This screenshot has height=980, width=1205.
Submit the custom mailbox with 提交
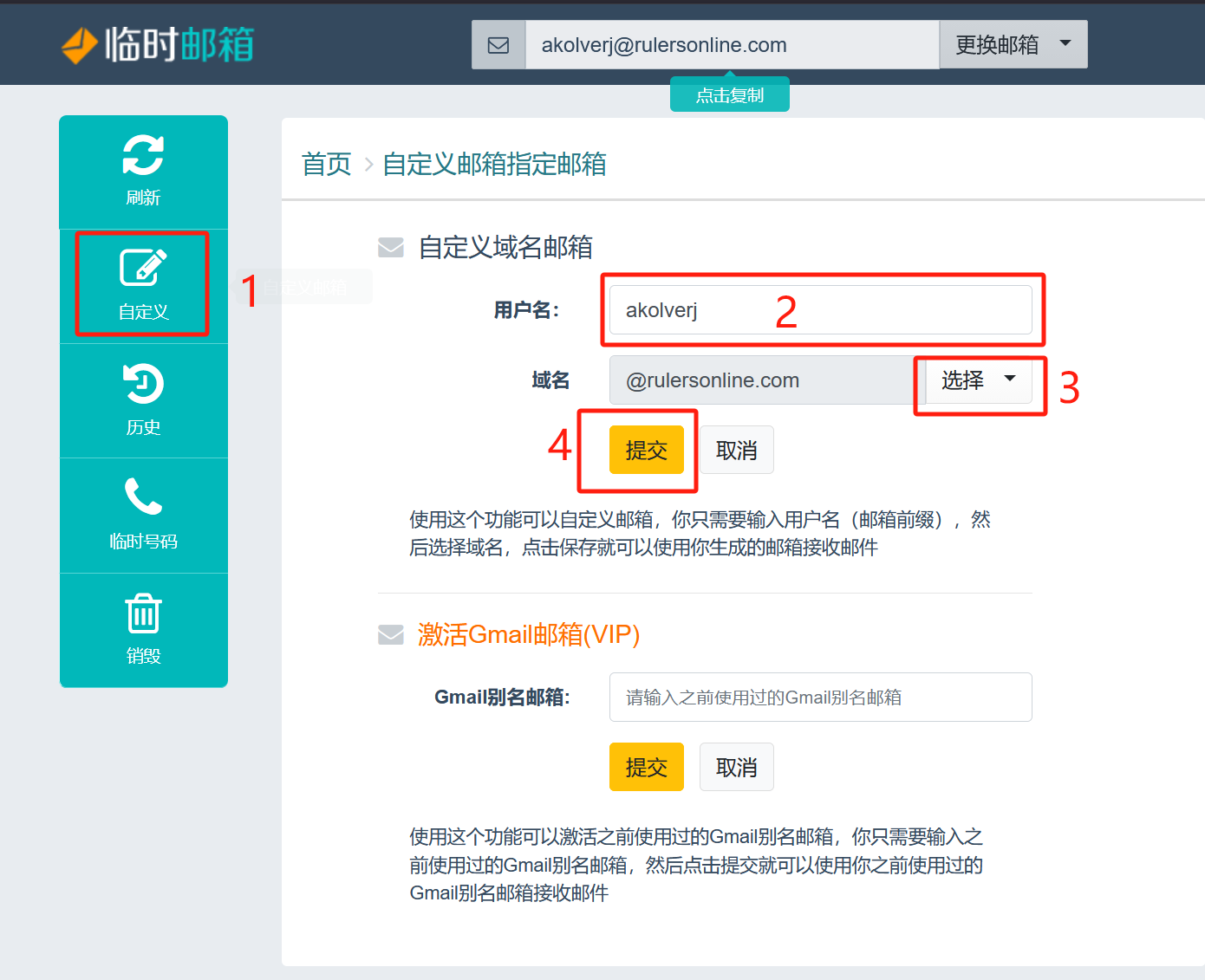point(646,450)
